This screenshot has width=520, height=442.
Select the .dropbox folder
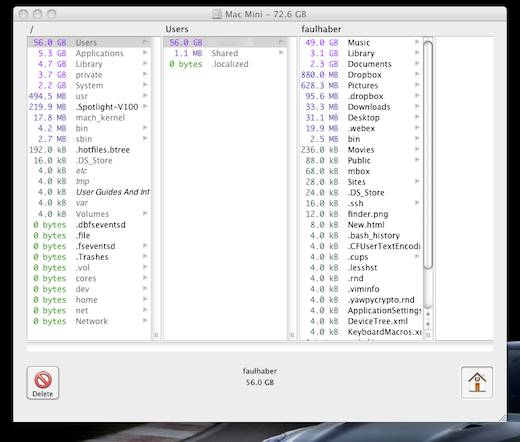361,96
